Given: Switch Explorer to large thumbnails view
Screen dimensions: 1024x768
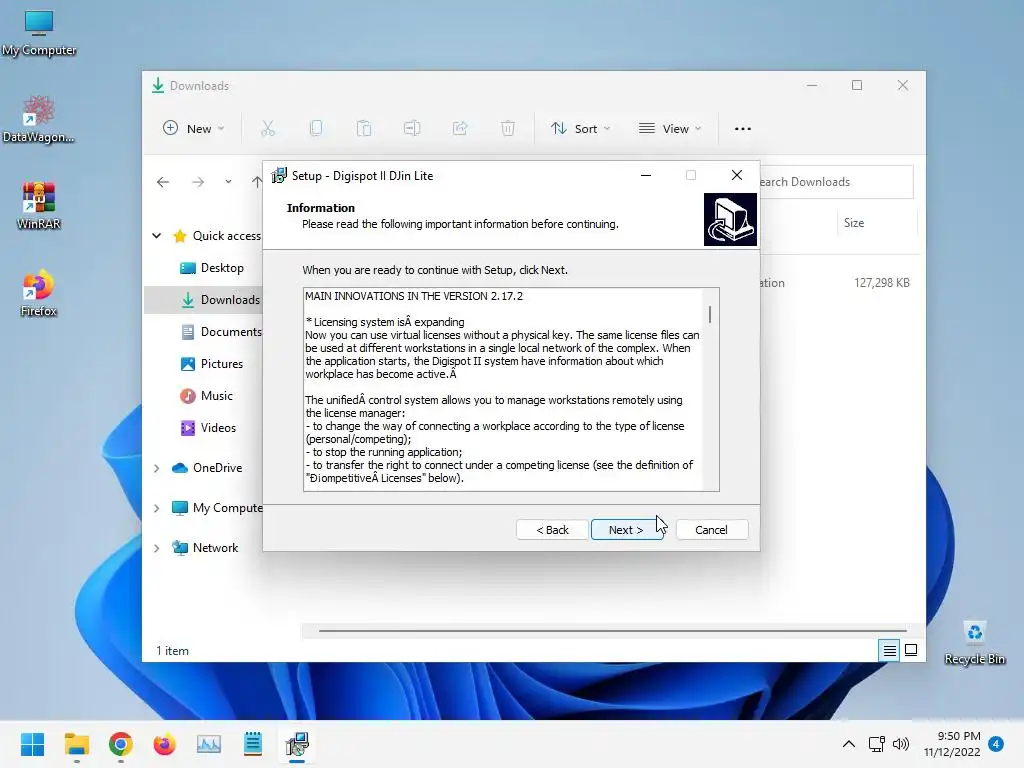Looking at the screenshot, I should click(911, 650).
